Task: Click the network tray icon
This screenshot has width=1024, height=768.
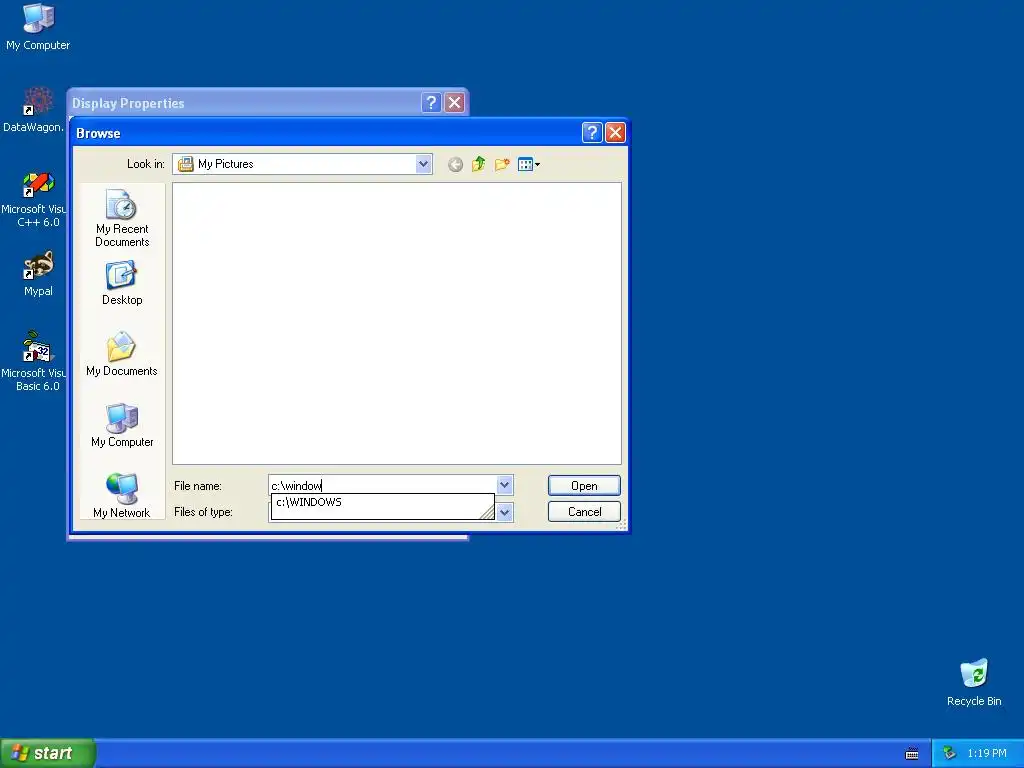Action: coord(950,753)
